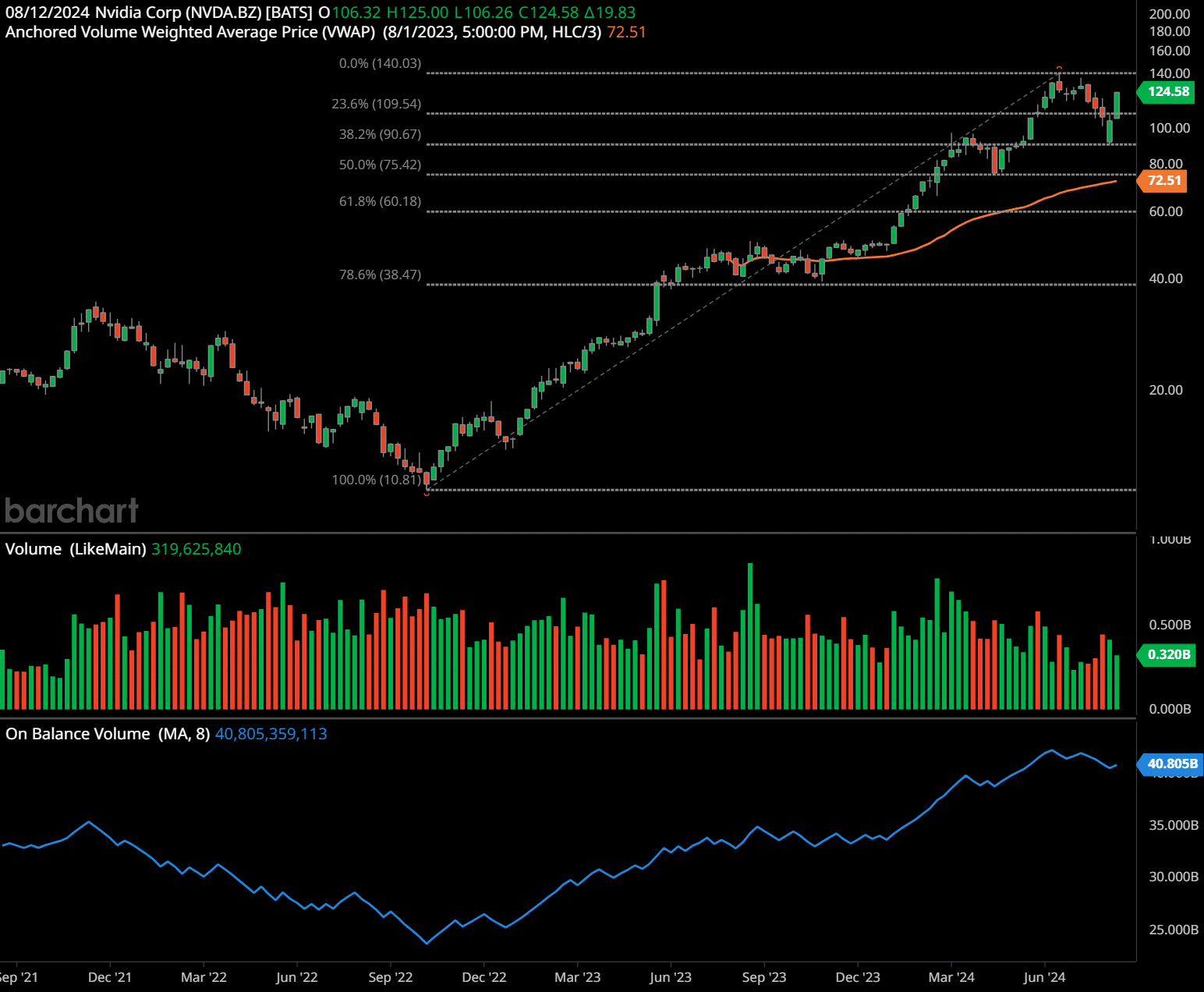Click the 38.2% (90.67) Fibonacci label
The height and width of the screenshot is (992, 1204).
pos(380,134)
